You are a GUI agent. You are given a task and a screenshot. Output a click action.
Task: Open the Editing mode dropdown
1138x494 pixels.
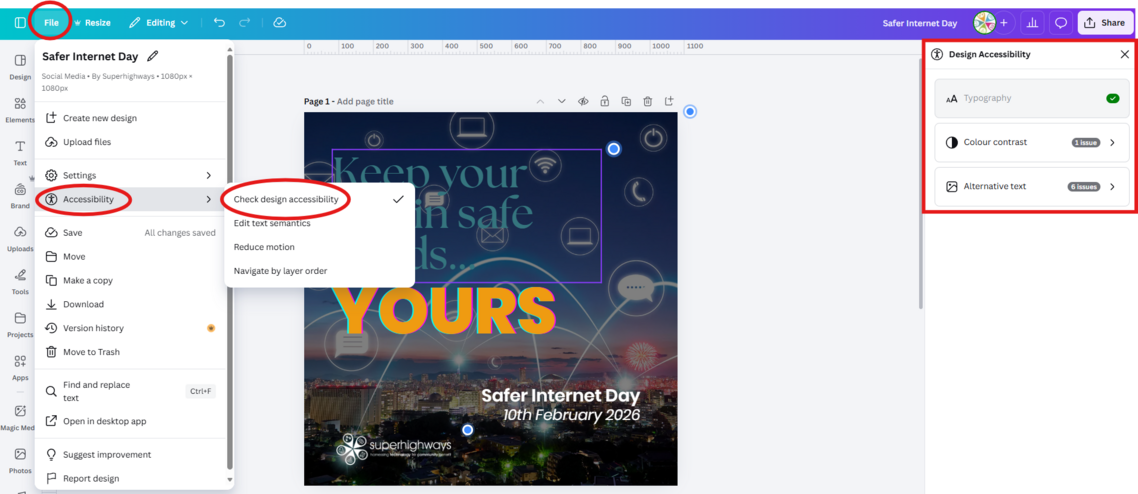coord(158,22)
